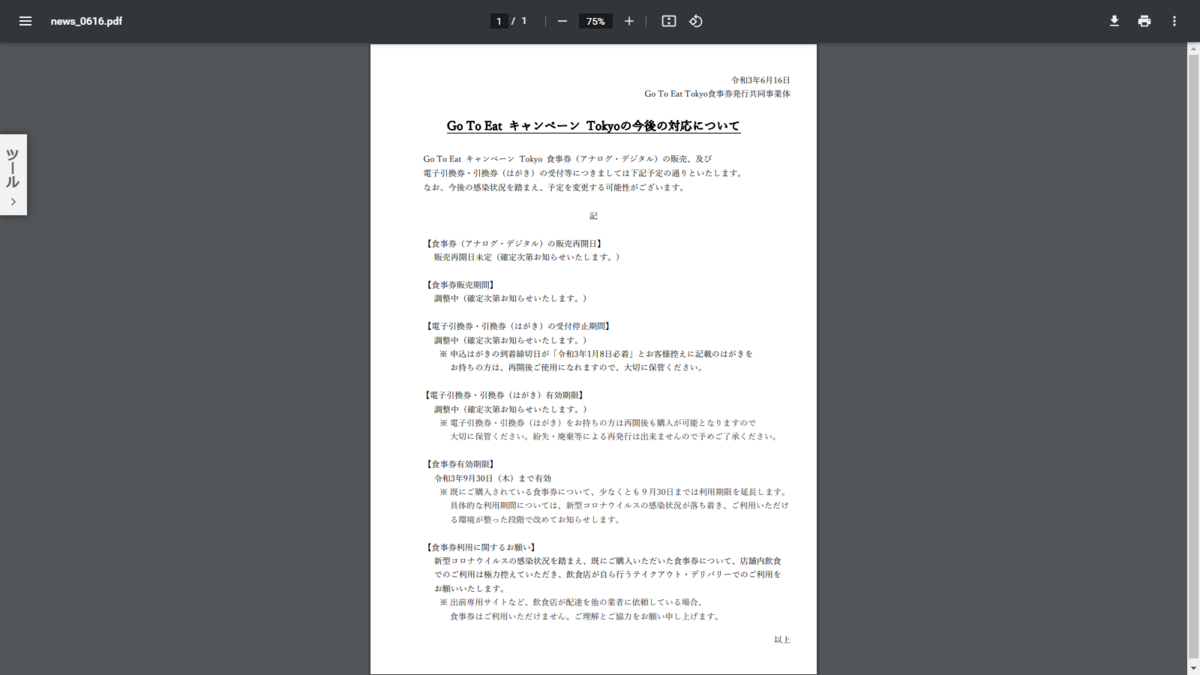The image size is (1200, 675).
Task: Click the Go To Eat Tokyo食事券発行共同事業体 line
Action: (717, 94)
